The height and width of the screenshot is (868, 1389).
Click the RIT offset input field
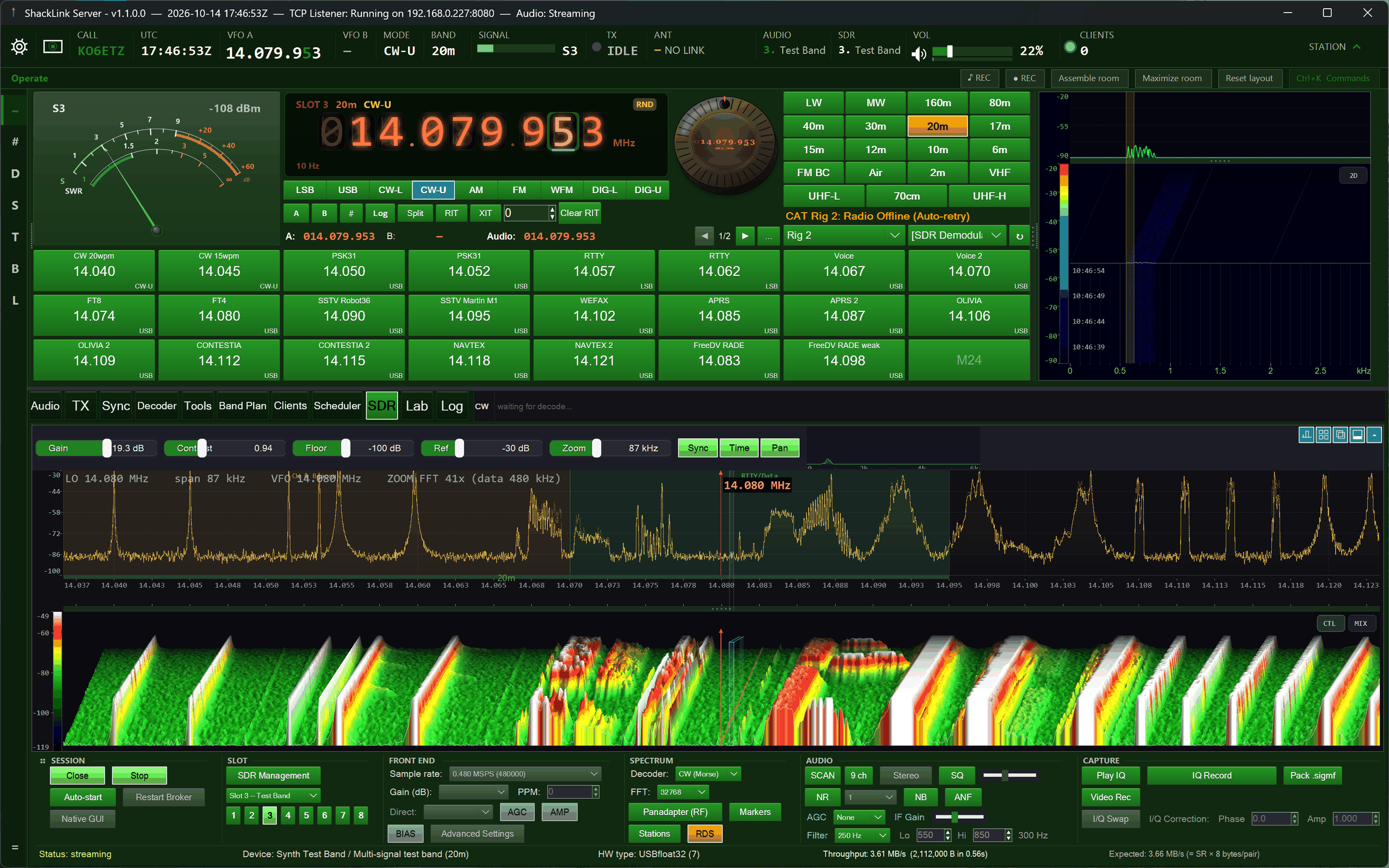(526, 213)
